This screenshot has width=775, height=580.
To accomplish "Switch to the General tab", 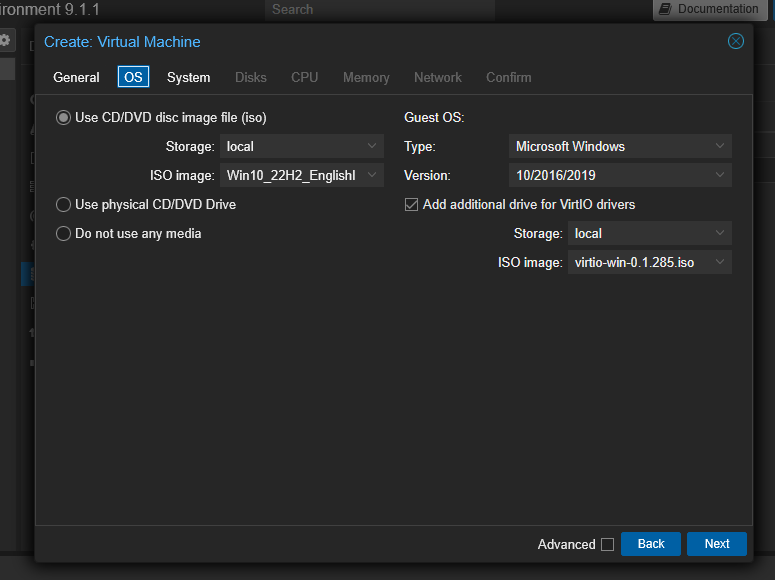I will click(76, 77).
